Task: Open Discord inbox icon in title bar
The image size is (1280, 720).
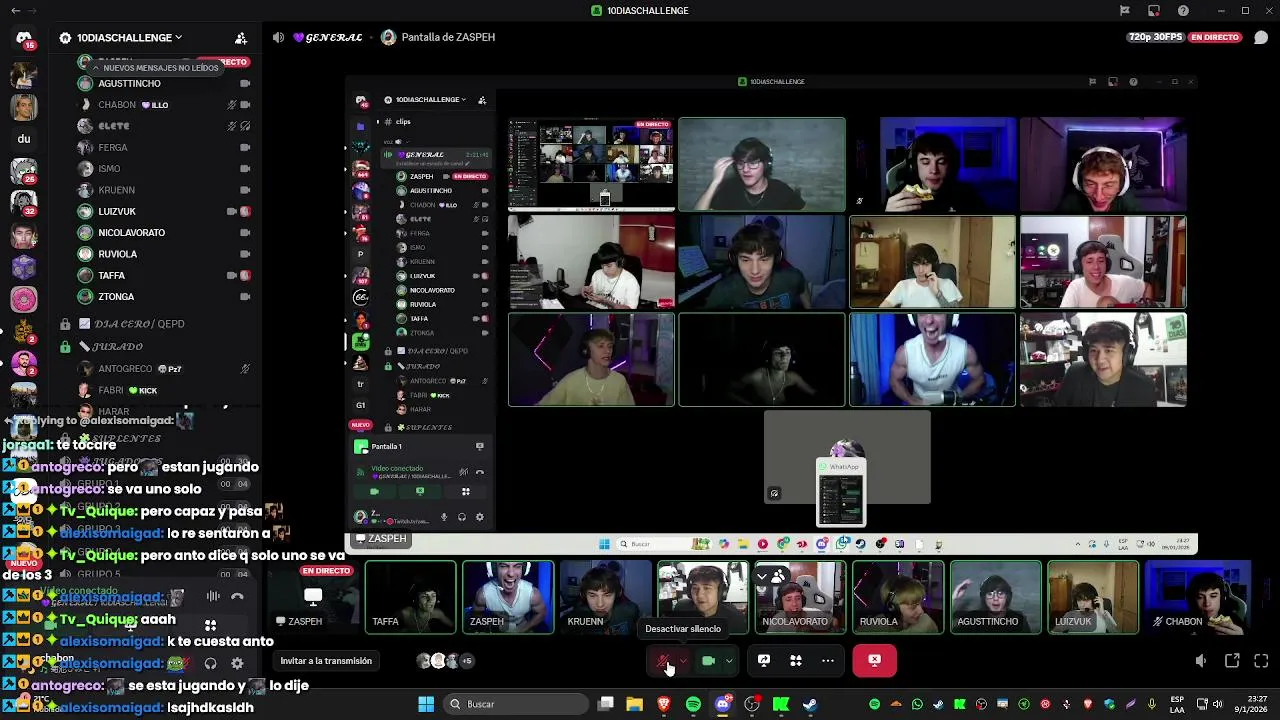Action: (x=1154, y=10)
